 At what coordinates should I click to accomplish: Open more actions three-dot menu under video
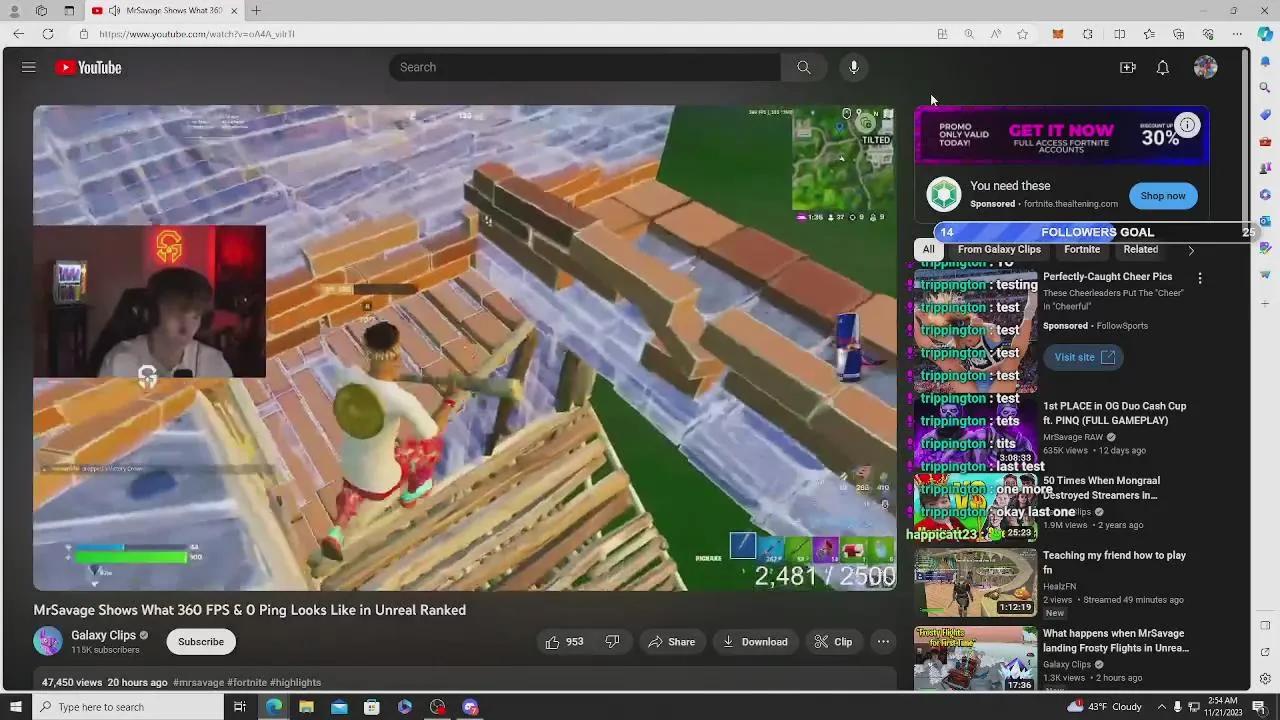tap(883, 642)
